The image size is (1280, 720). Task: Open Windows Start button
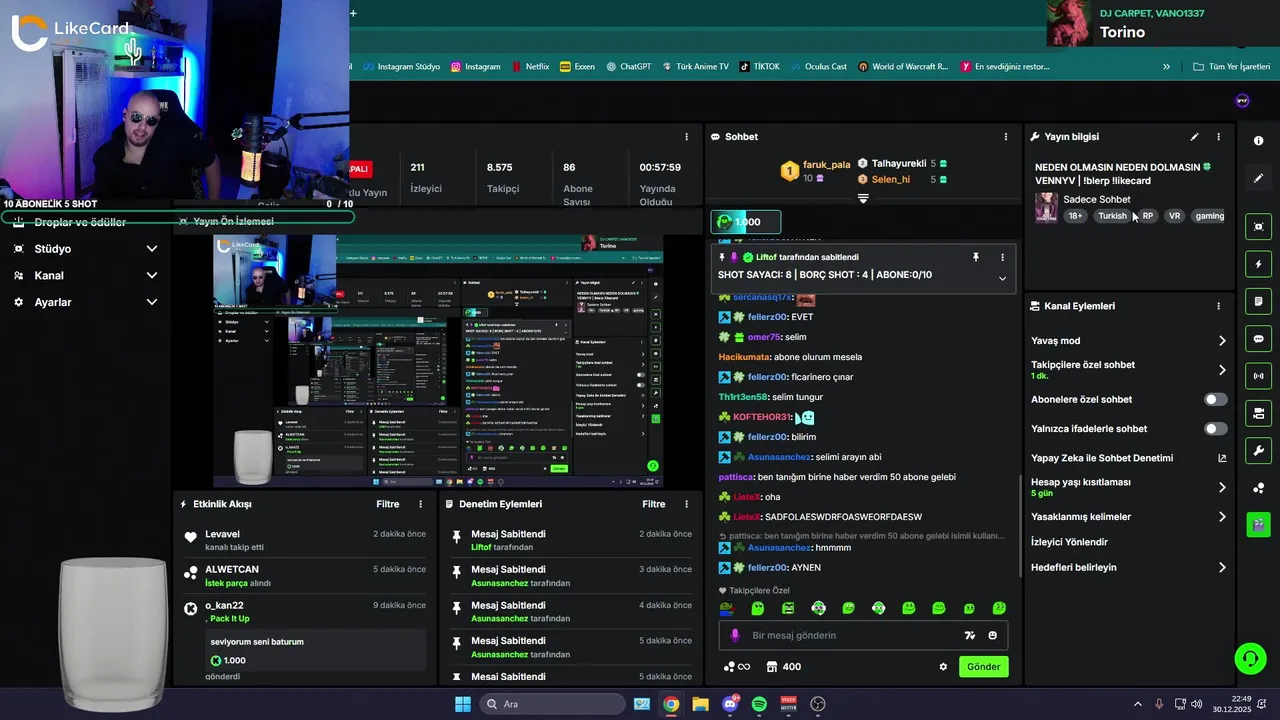click(x=462, y=704)
